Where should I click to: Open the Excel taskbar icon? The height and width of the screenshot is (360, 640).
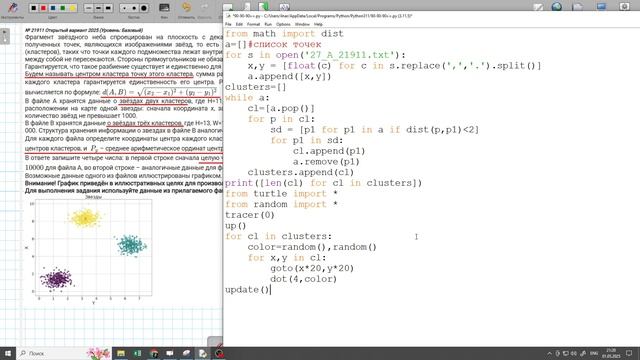pyautogui.click(x=137, y=353)
